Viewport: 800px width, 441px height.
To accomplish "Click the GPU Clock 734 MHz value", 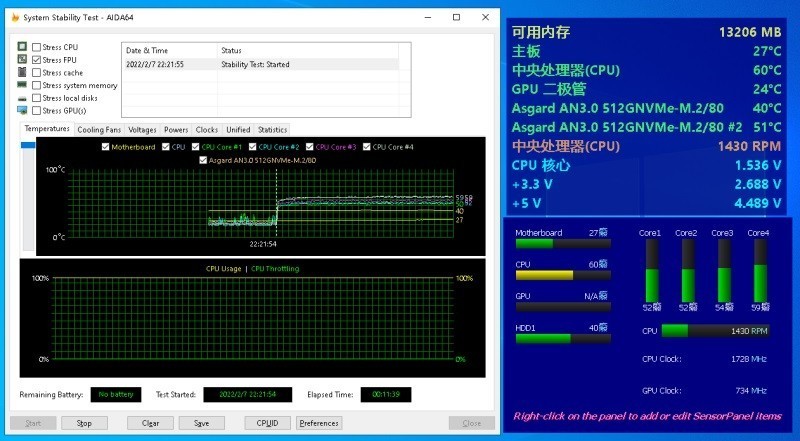I will pyautogui.click(x=752, y=390).
